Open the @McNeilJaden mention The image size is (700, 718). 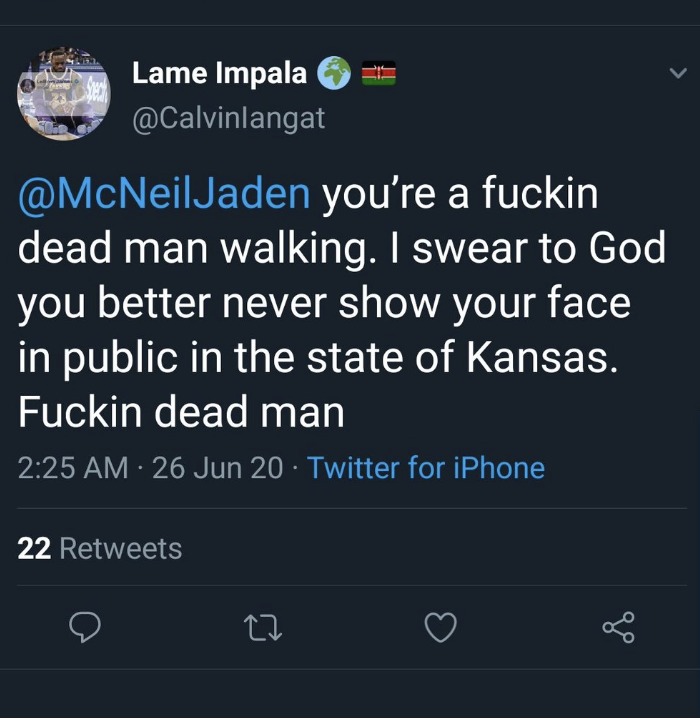click(x=165, y=193)
